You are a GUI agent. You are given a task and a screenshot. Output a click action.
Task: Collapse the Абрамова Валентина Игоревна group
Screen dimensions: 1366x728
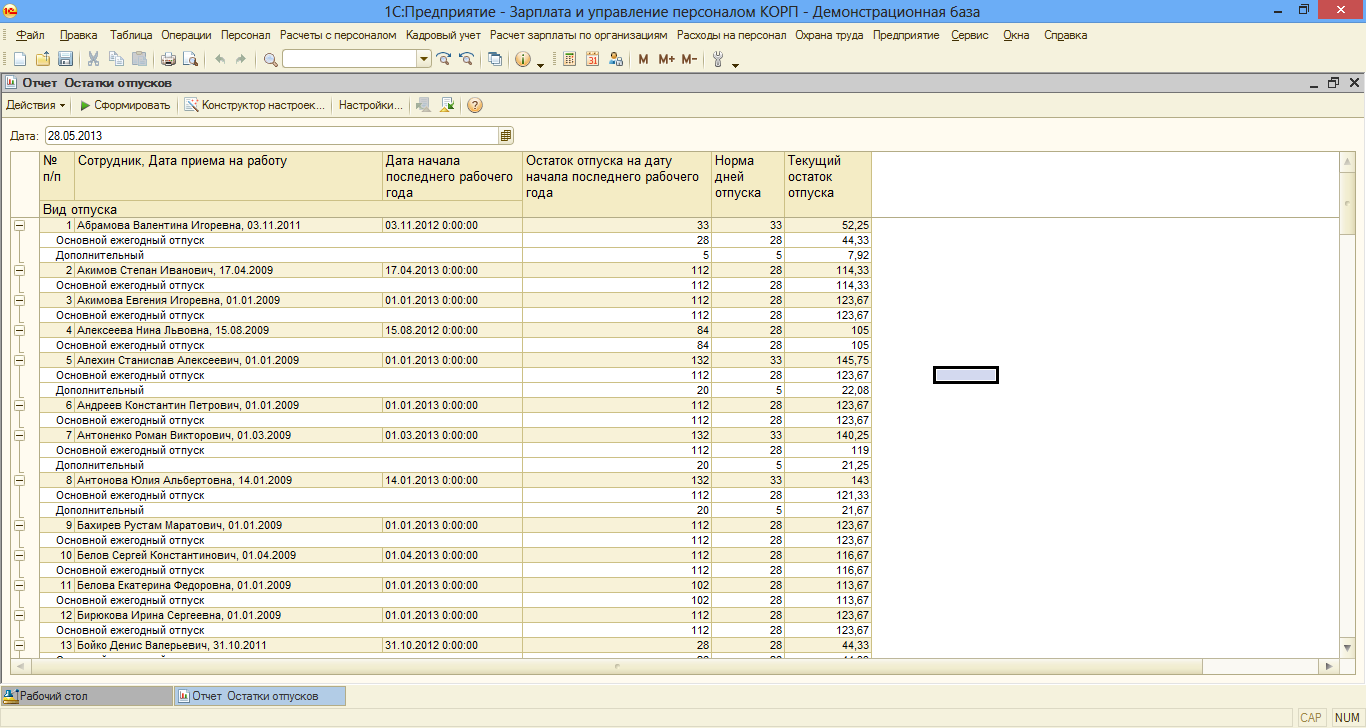click(18, 225)
